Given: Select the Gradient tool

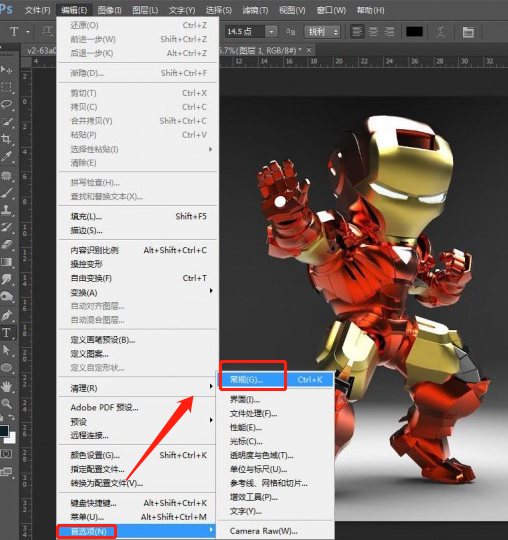Looking at the screenshot, I should (x=6, y=262).
